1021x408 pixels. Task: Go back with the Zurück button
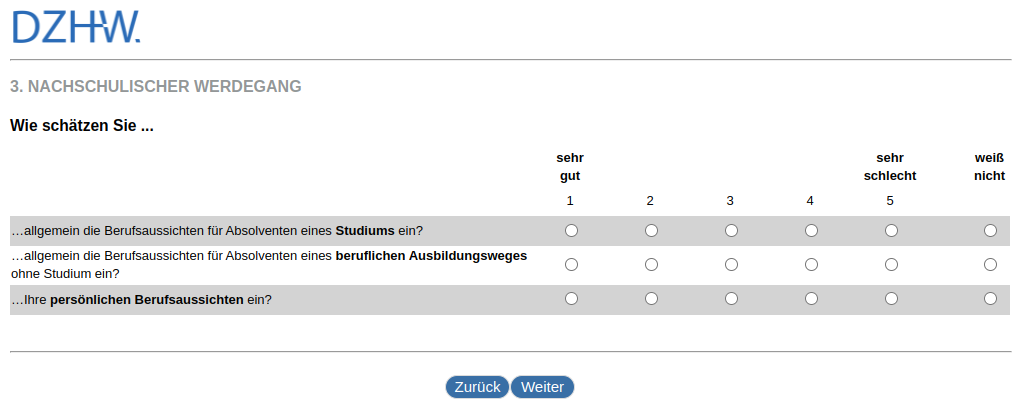coord(477,387)
